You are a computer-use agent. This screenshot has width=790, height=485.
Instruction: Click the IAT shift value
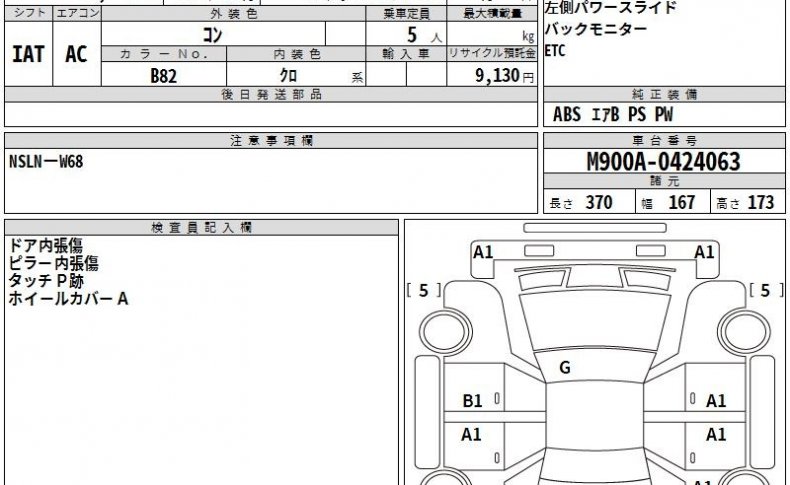coord(28,54)
